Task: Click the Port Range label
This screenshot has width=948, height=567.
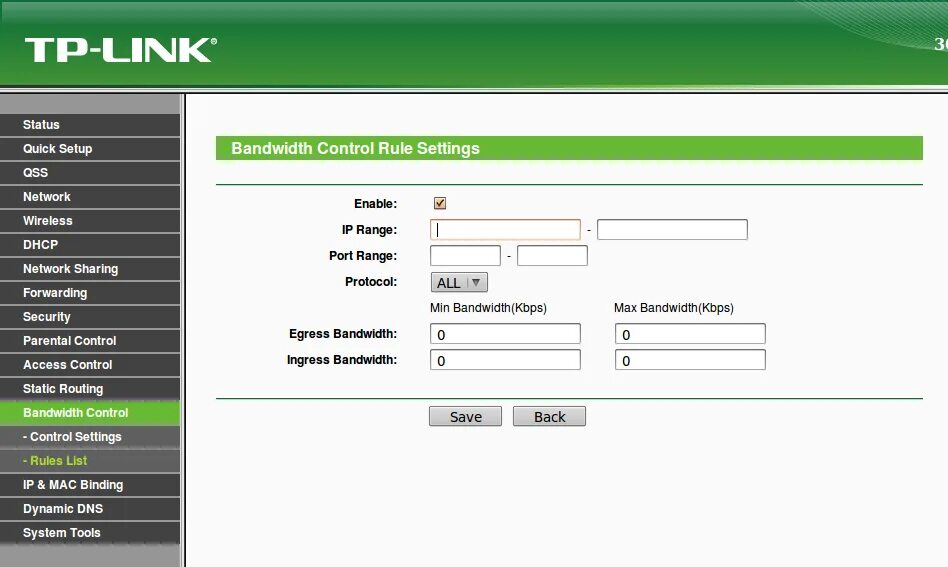Action: (363, 256)
